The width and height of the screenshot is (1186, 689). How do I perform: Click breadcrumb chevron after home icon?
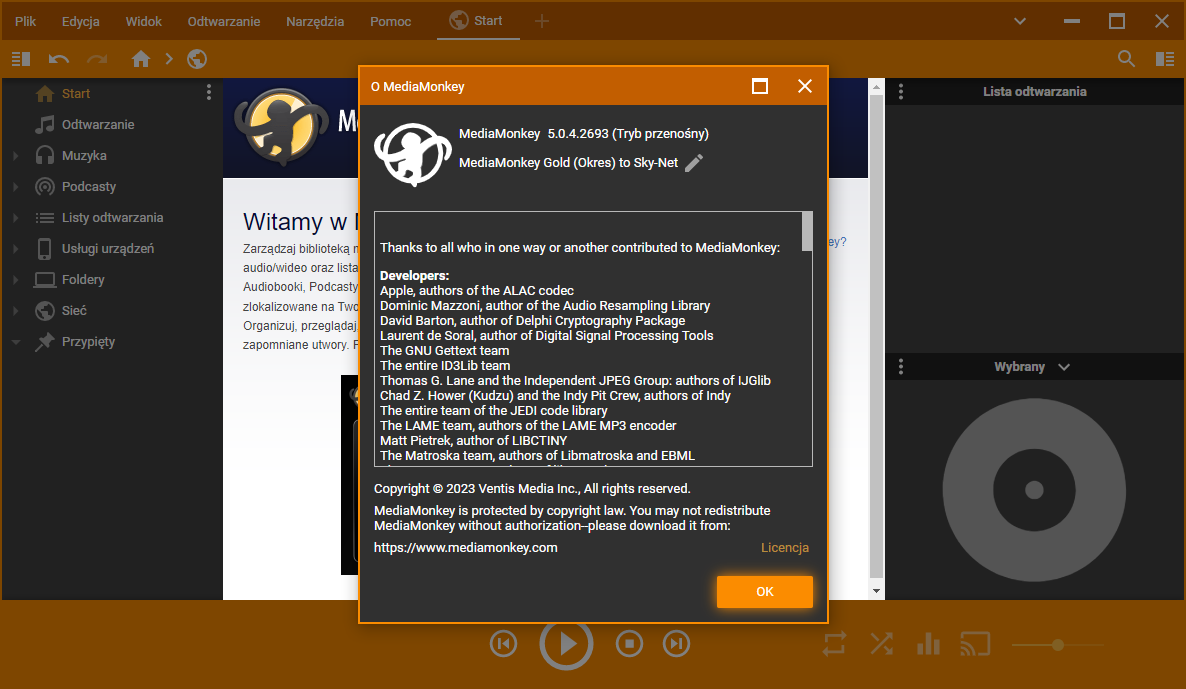(x=169, y=59)
